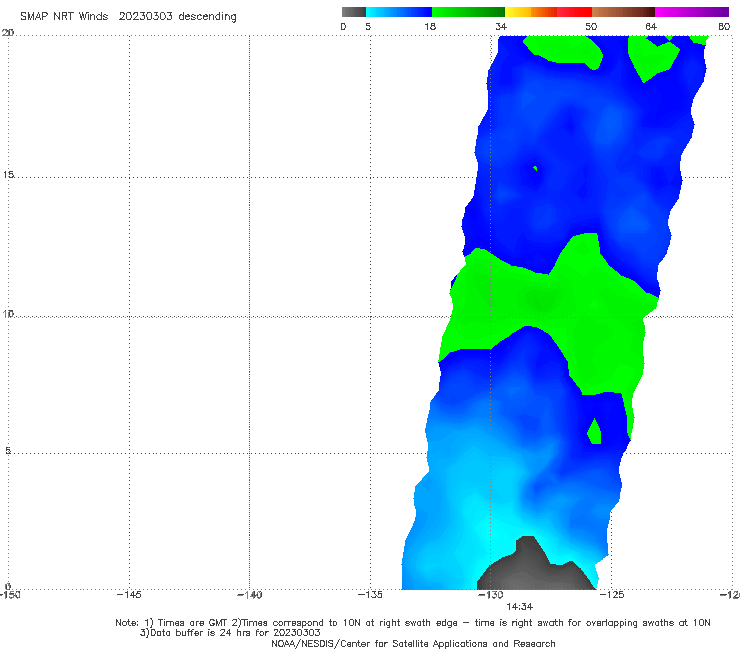Click the '34' label under the color scale
The height and width of the screenshot is (650, 740).
pyautogui.click(x=501, y=27)
